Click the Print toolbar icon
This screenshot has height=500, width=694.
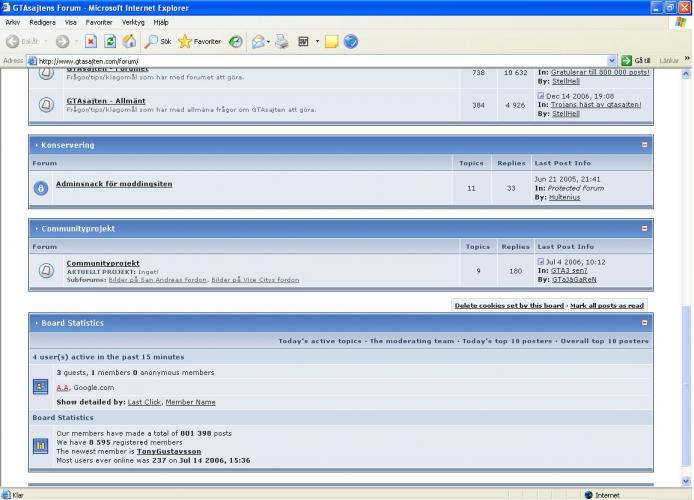point(282,41)
